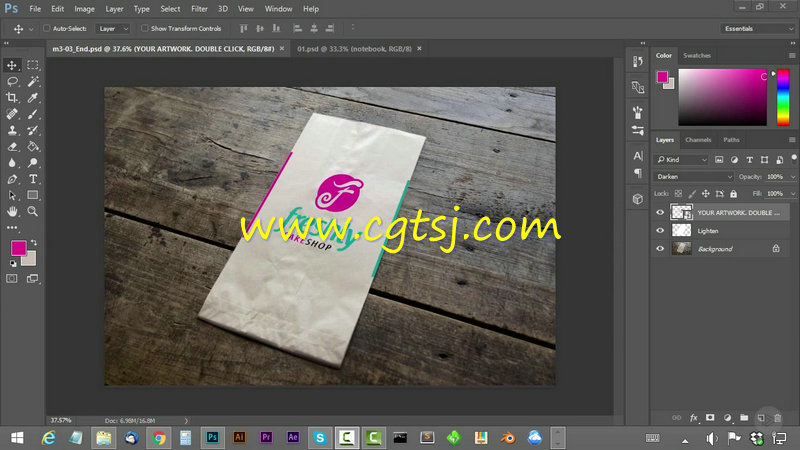Switch to the 01.psd document tab

[355, 49]
